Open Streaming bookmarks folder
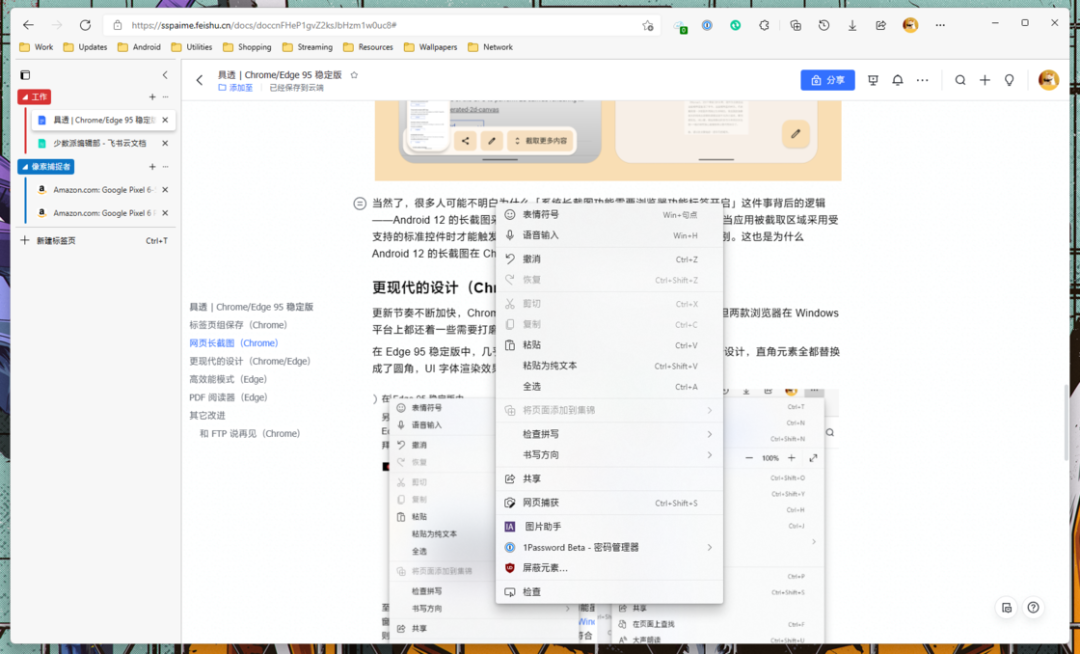Image resolution: width=1080 pixels, height=654 pixels. pos(307,47)
